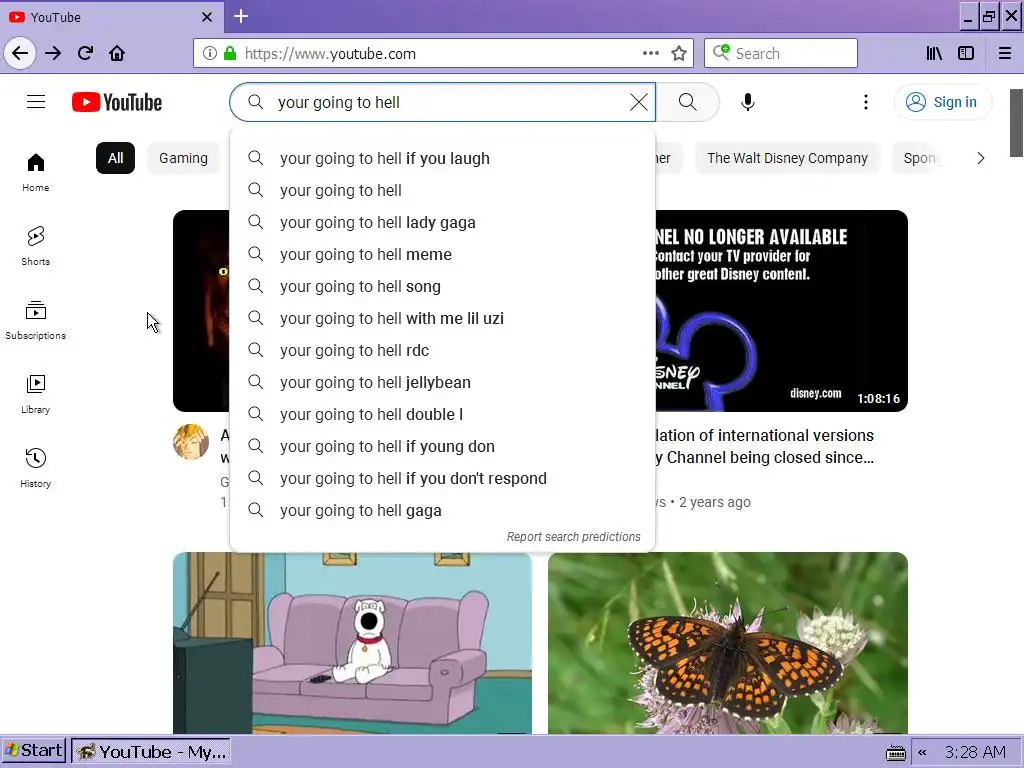Screen dimensions: 1024x768
Task: Choose suggestion 'your going to hell double l'
Action: pyautogui.click(x=442, y=414)
